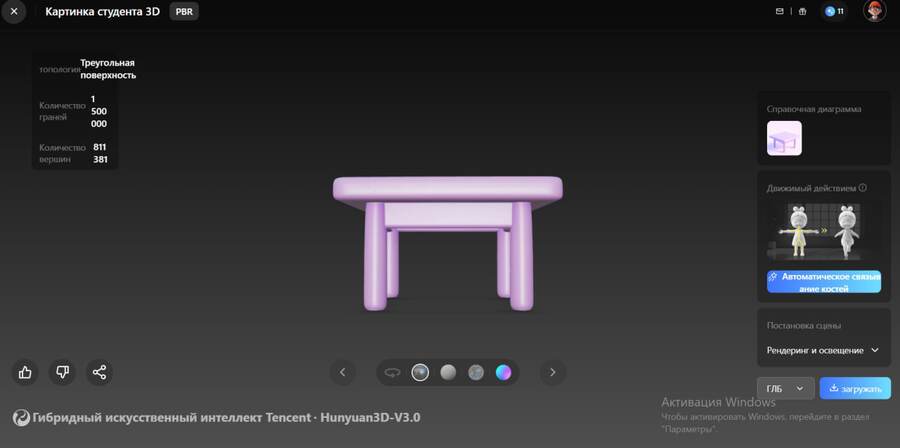Open info icon beside Движимый действием
Image resolution: width=900 pixels, height=448 pixels.
point(863,188)
